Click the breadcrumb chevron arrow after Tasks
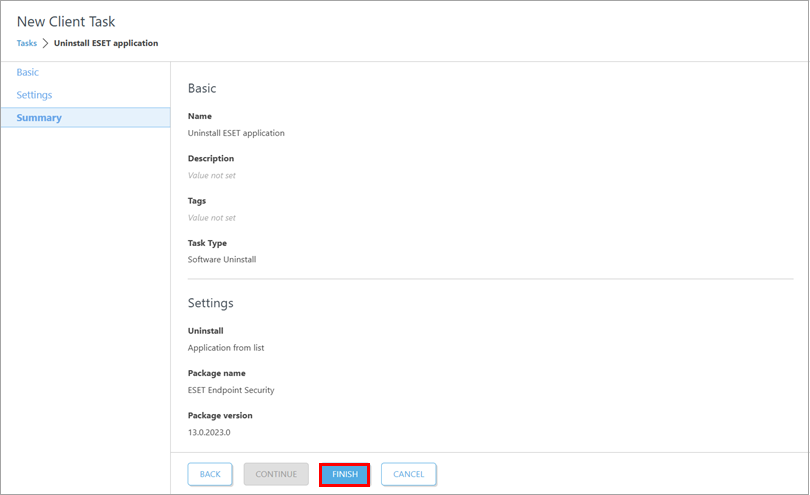 coord(45,43)
